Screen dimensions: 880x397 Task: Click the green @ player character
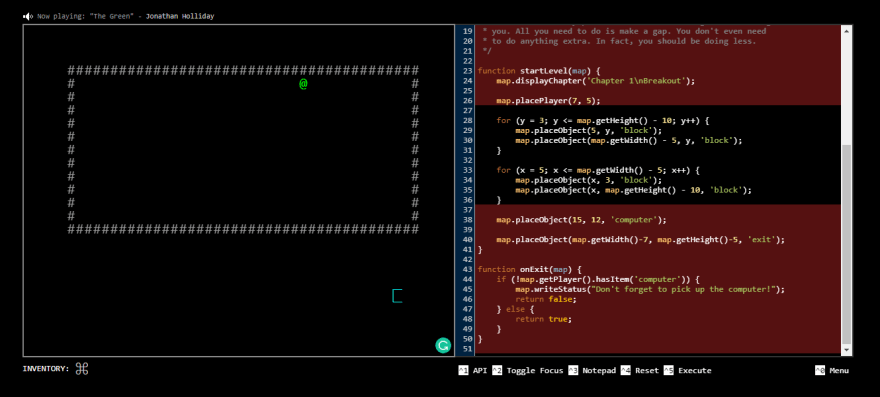tap(303, 84)
